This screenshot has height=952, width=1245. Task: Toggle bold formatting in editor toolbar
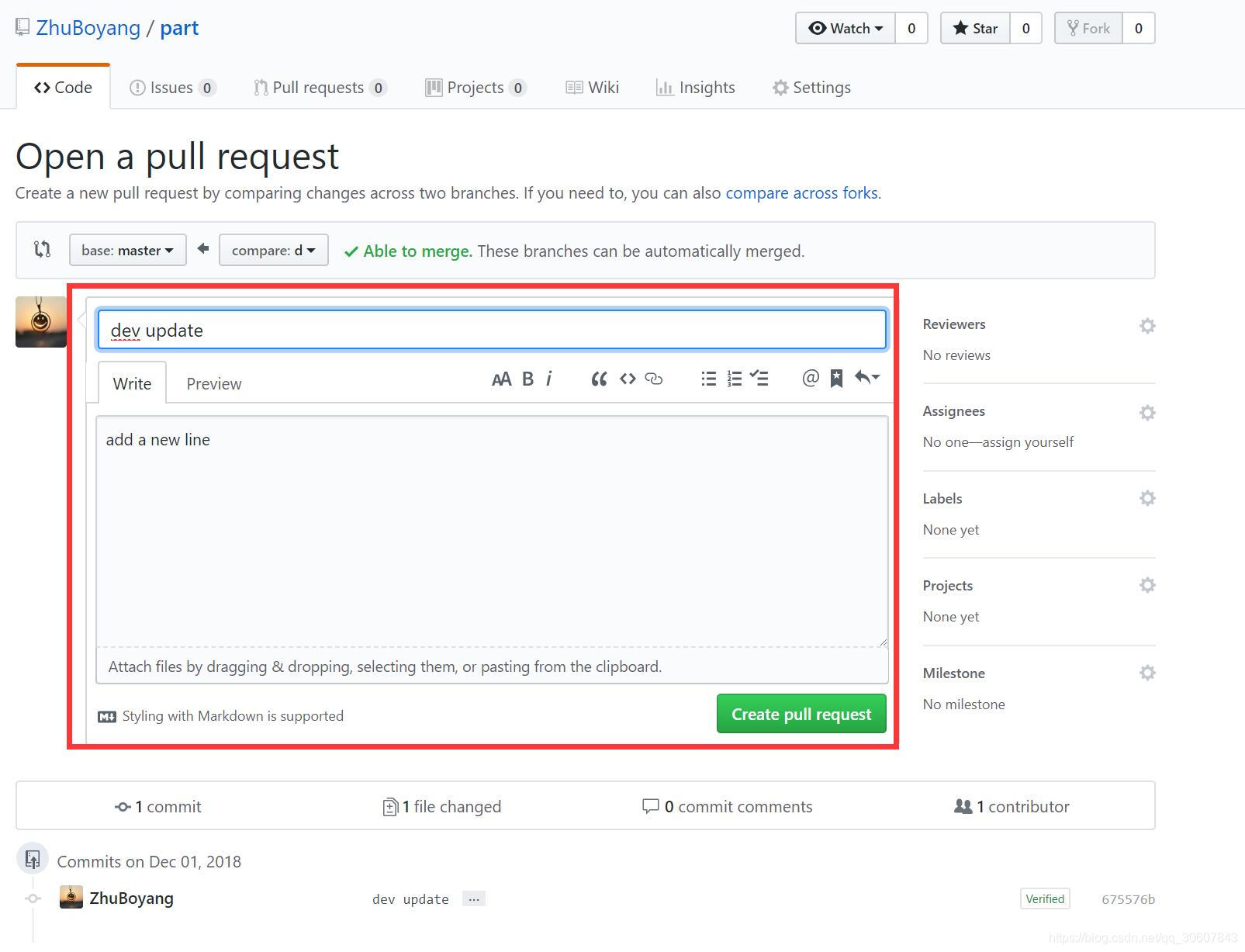[527, 379]
